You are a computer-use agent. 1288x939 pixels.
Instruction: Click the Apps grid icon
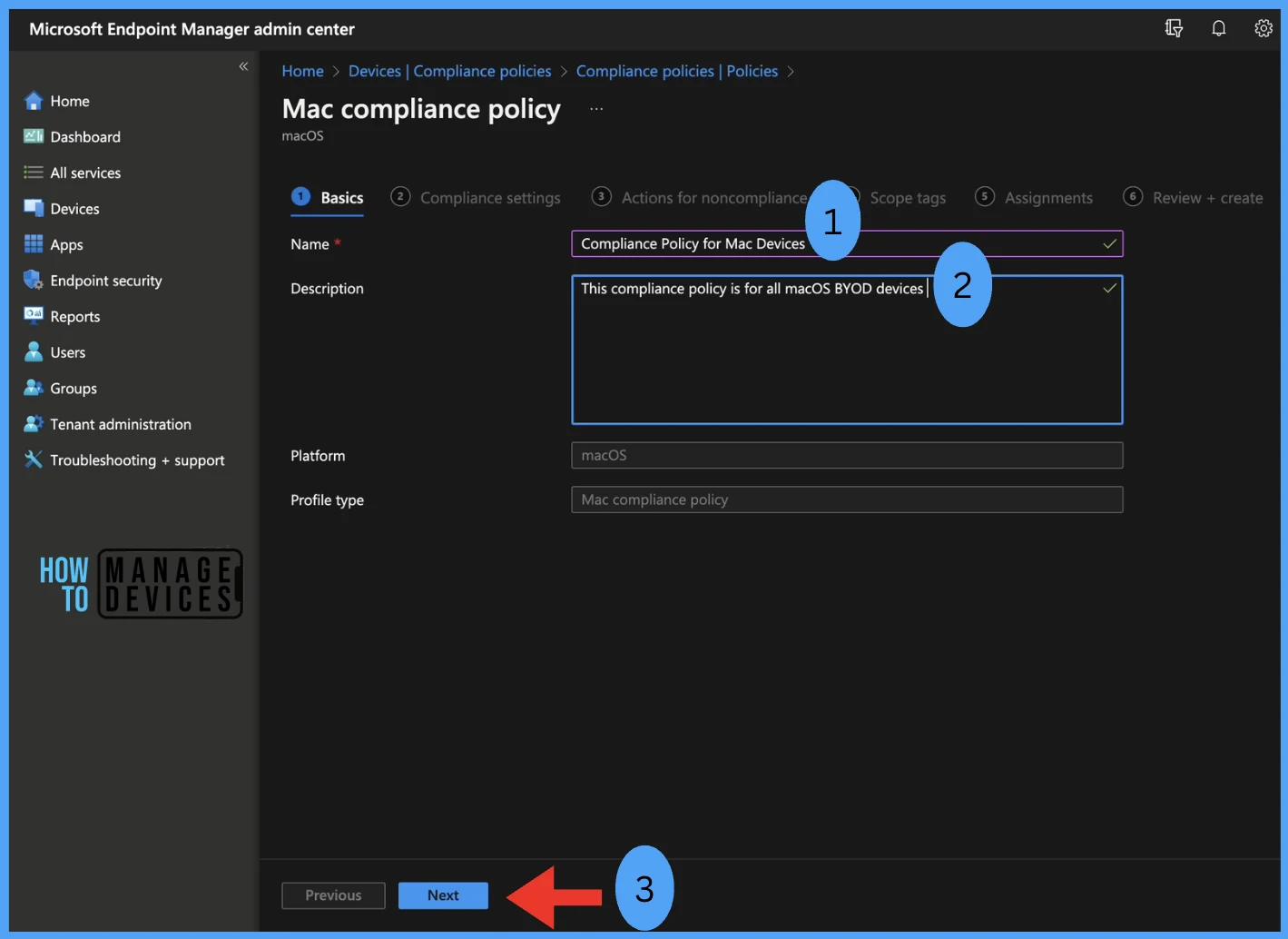(34, 244)
